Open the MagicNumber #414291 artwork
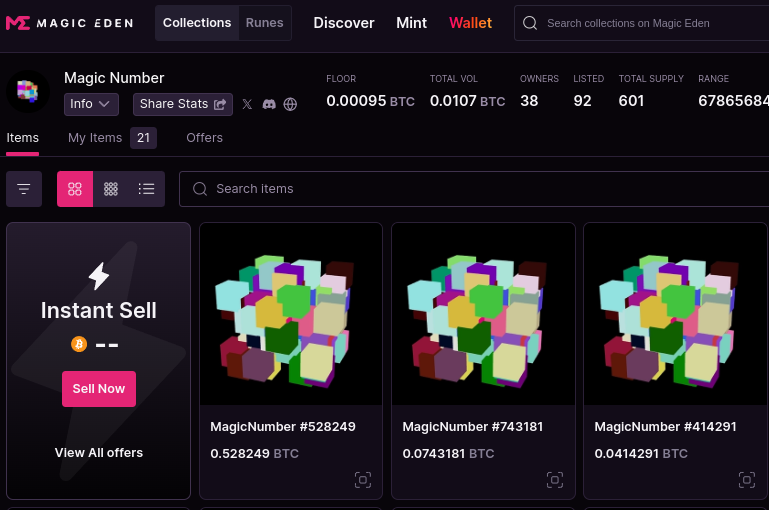 [x=675, y=314]
